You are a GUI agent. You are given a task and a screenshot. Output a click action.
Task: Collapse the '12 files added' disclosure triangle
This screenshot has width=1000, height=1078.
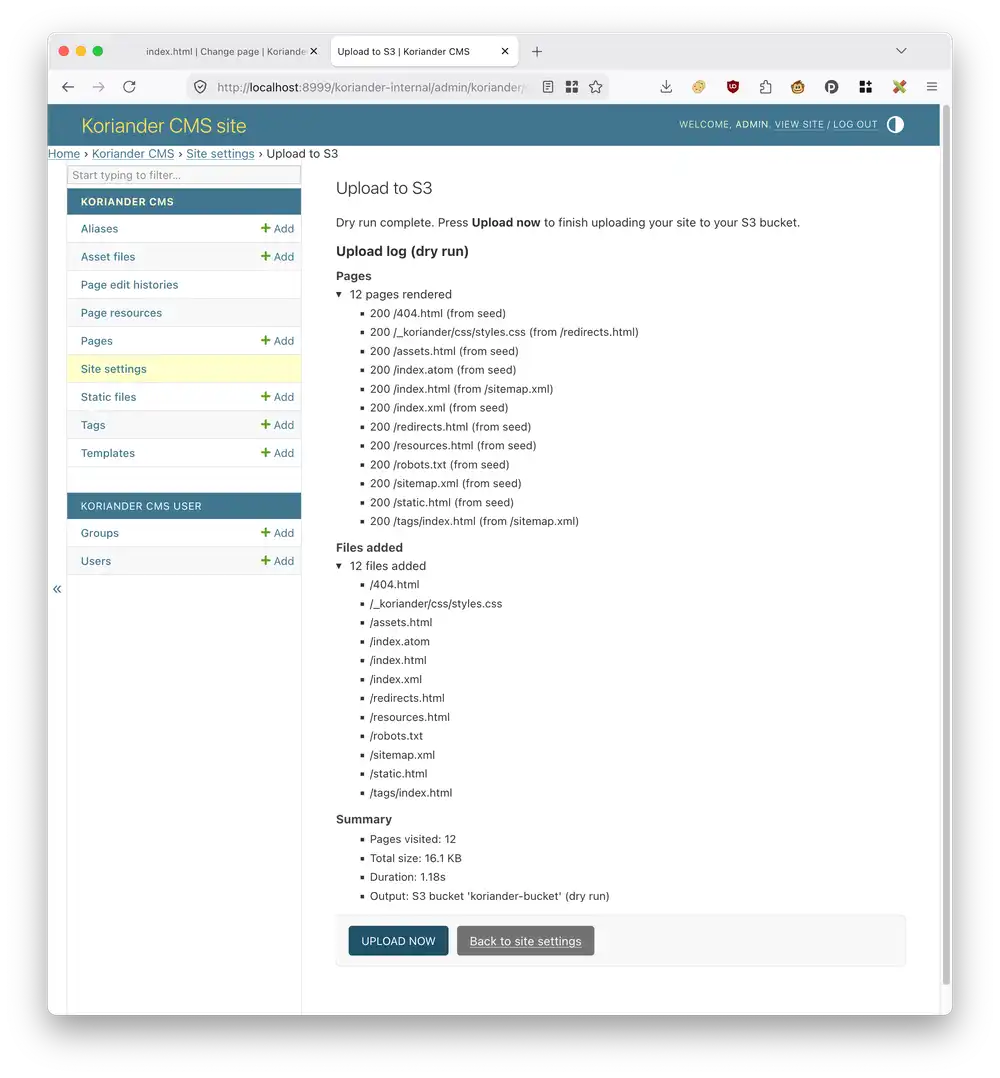[x=339, y=566]
